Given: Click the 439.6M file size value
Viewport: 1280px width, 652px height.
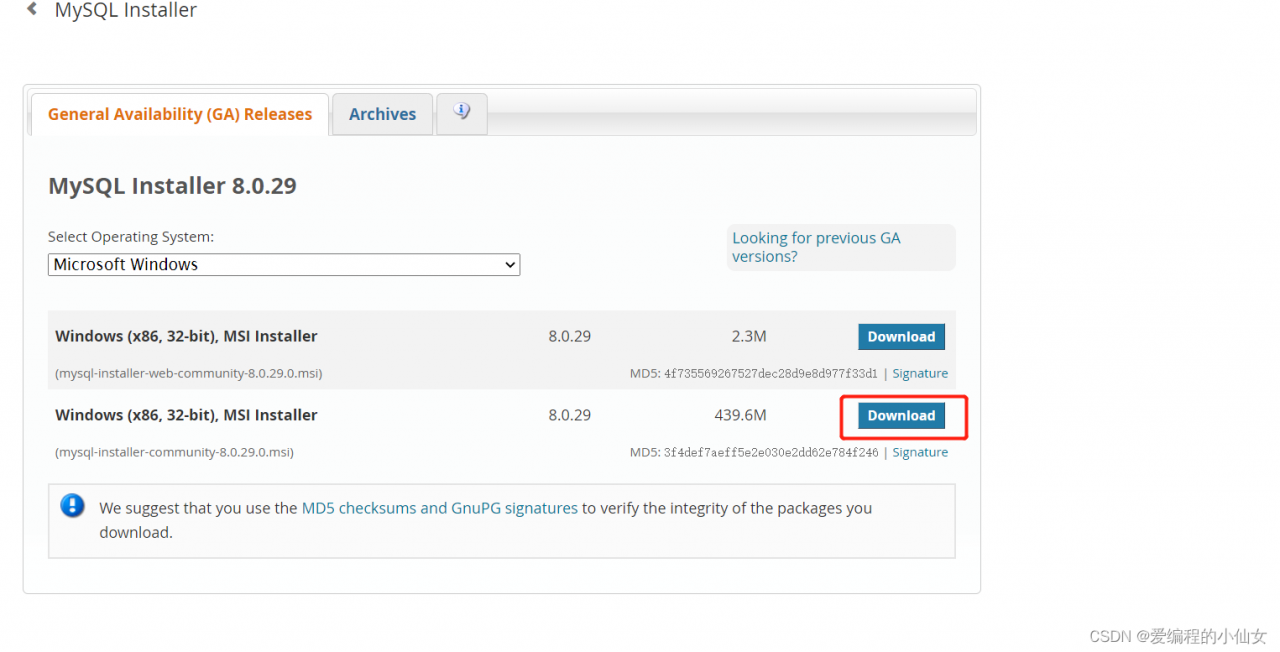Looking at the screenshot, I should (x=741, y=415).
